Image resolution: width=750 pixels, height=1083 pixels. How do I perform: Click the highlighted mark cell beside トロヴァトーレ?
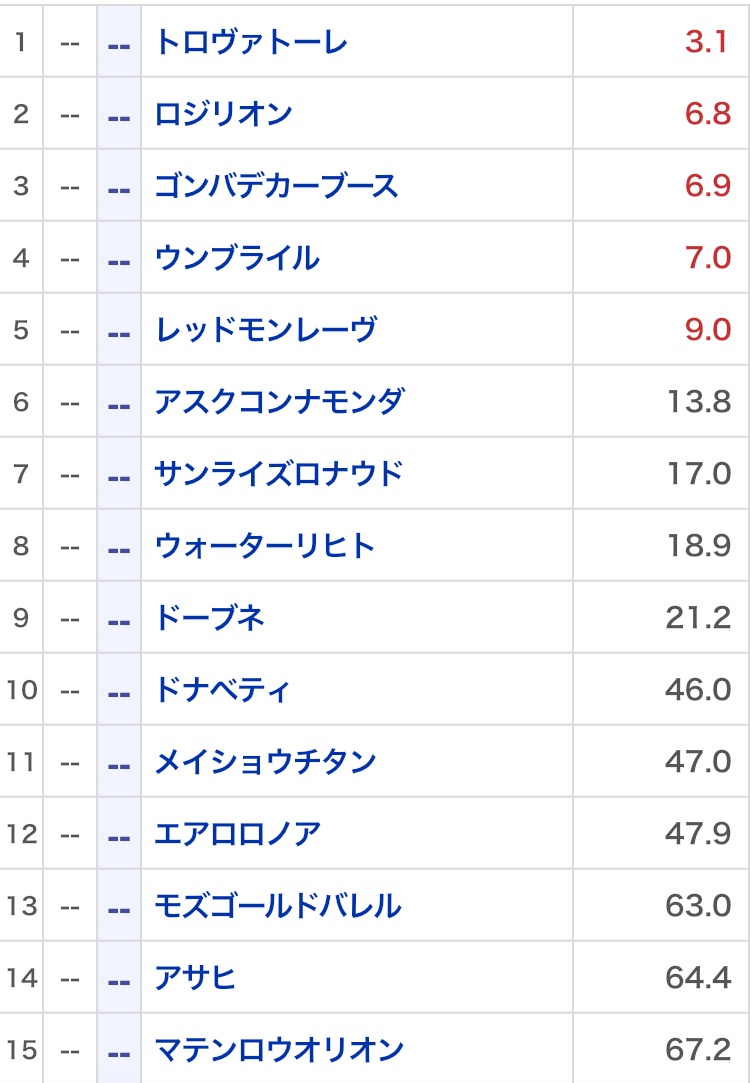point(119,42)
